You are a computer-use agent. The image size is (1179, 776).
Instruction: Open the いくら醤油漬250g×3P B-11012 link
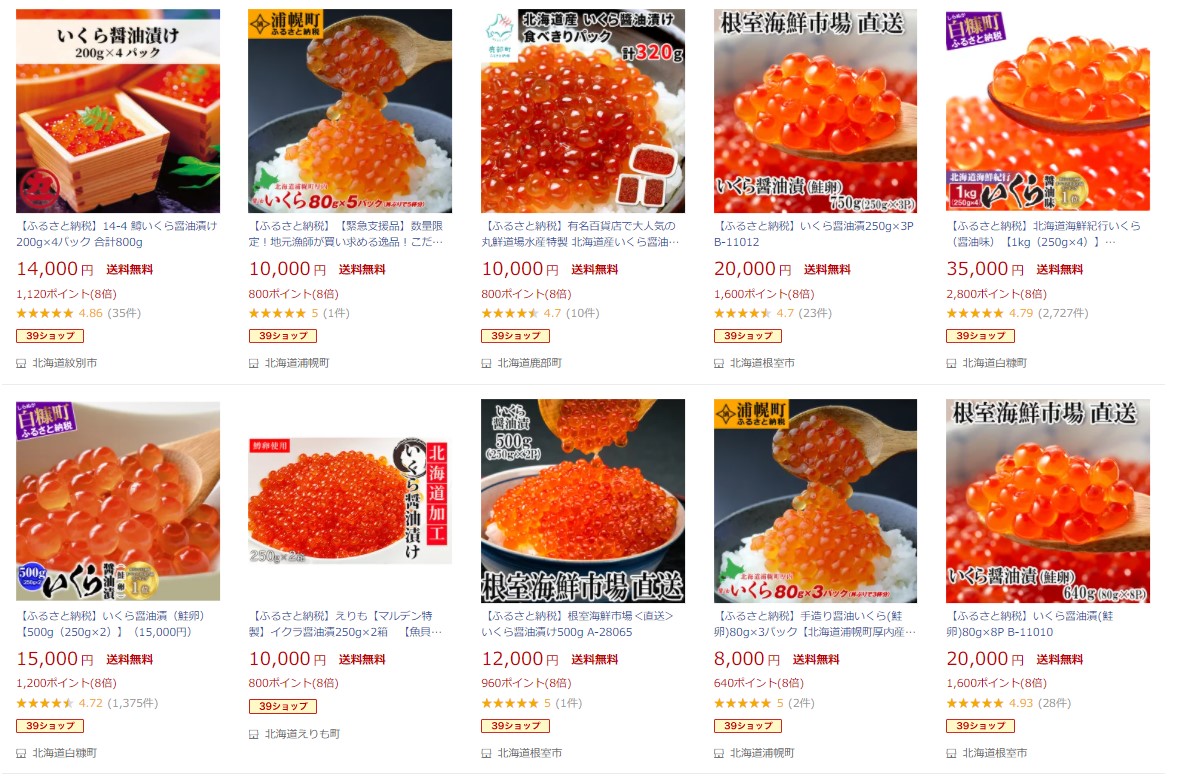click(x=814, y=234)
